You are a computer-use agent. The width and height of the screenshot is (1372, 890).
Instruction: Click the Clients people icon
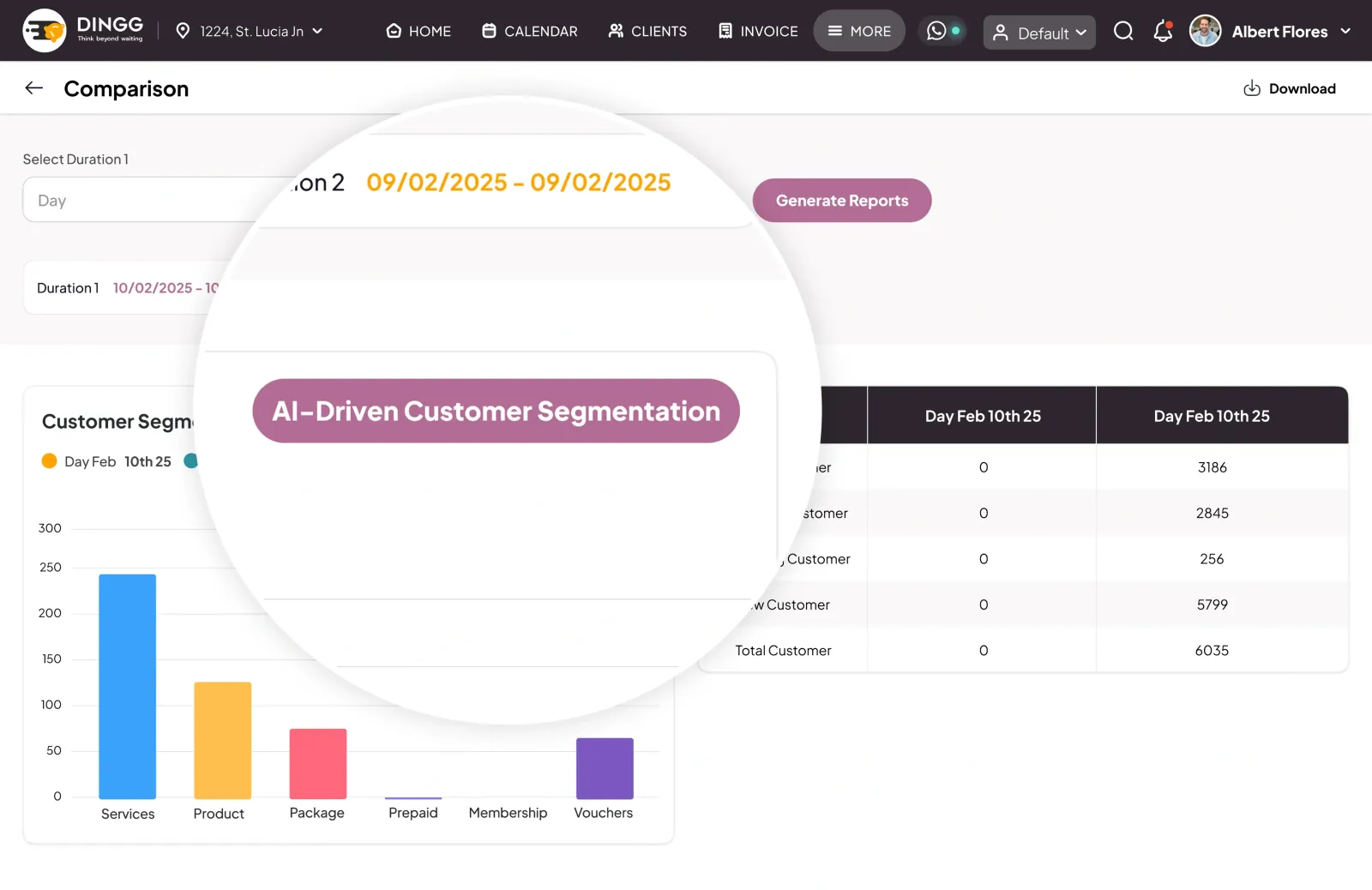(x=616, y=31)
